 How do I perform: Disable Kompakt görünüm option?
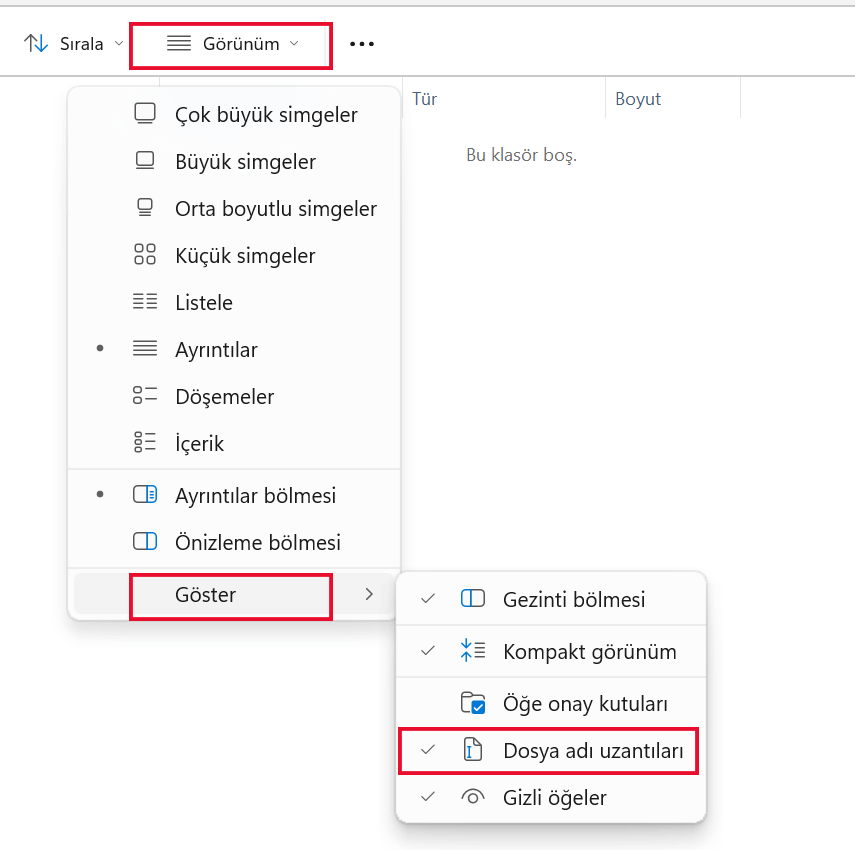tap(551, 651)
